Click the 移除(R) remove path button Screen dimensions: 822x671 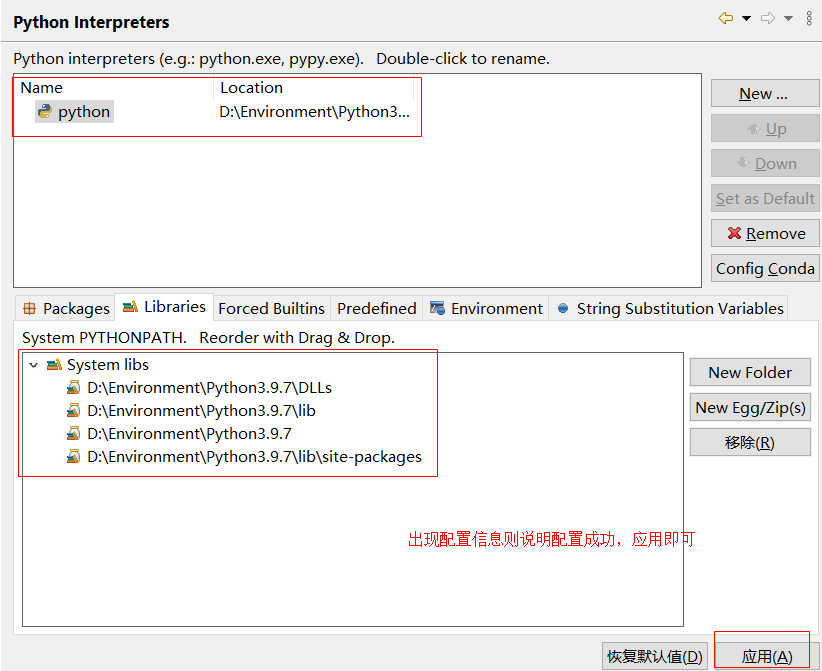pyautogui.click(x=750, y=442)
